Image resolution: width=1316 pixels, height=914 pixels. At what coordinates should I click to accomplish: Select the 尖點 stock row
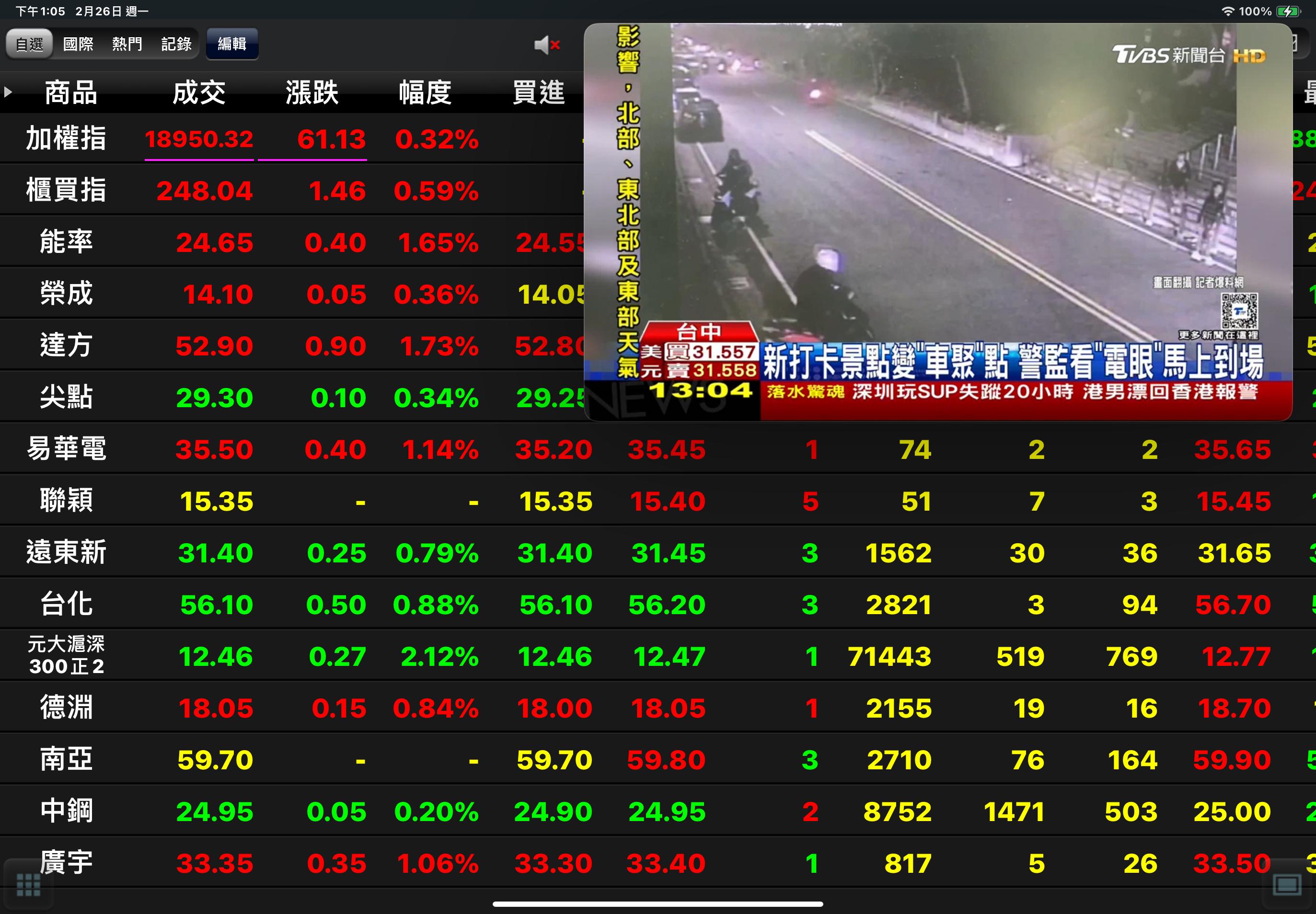[x=658, y=397]
